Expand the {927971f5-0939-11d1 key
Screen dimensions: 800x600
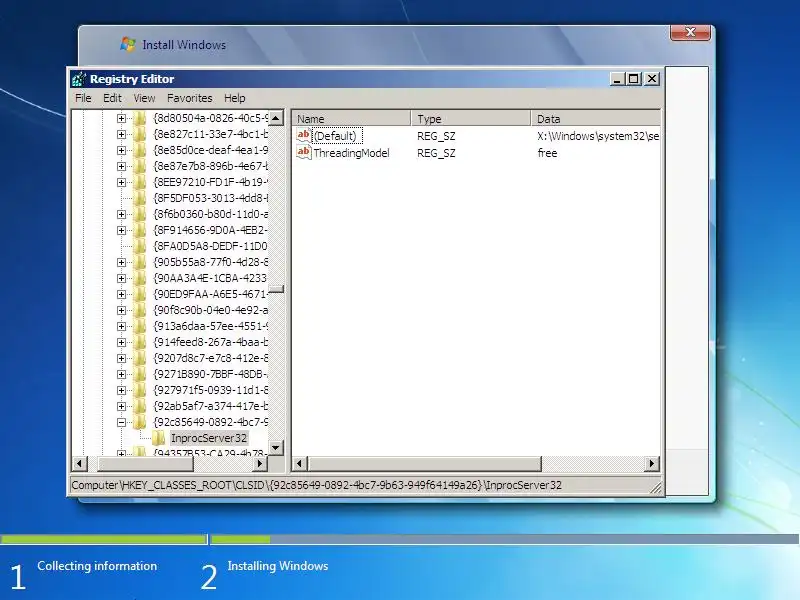point(121,390)
